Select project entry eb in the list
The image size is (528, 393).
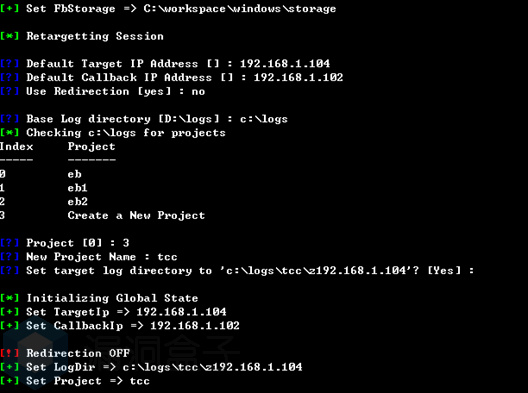pos(74,174)
